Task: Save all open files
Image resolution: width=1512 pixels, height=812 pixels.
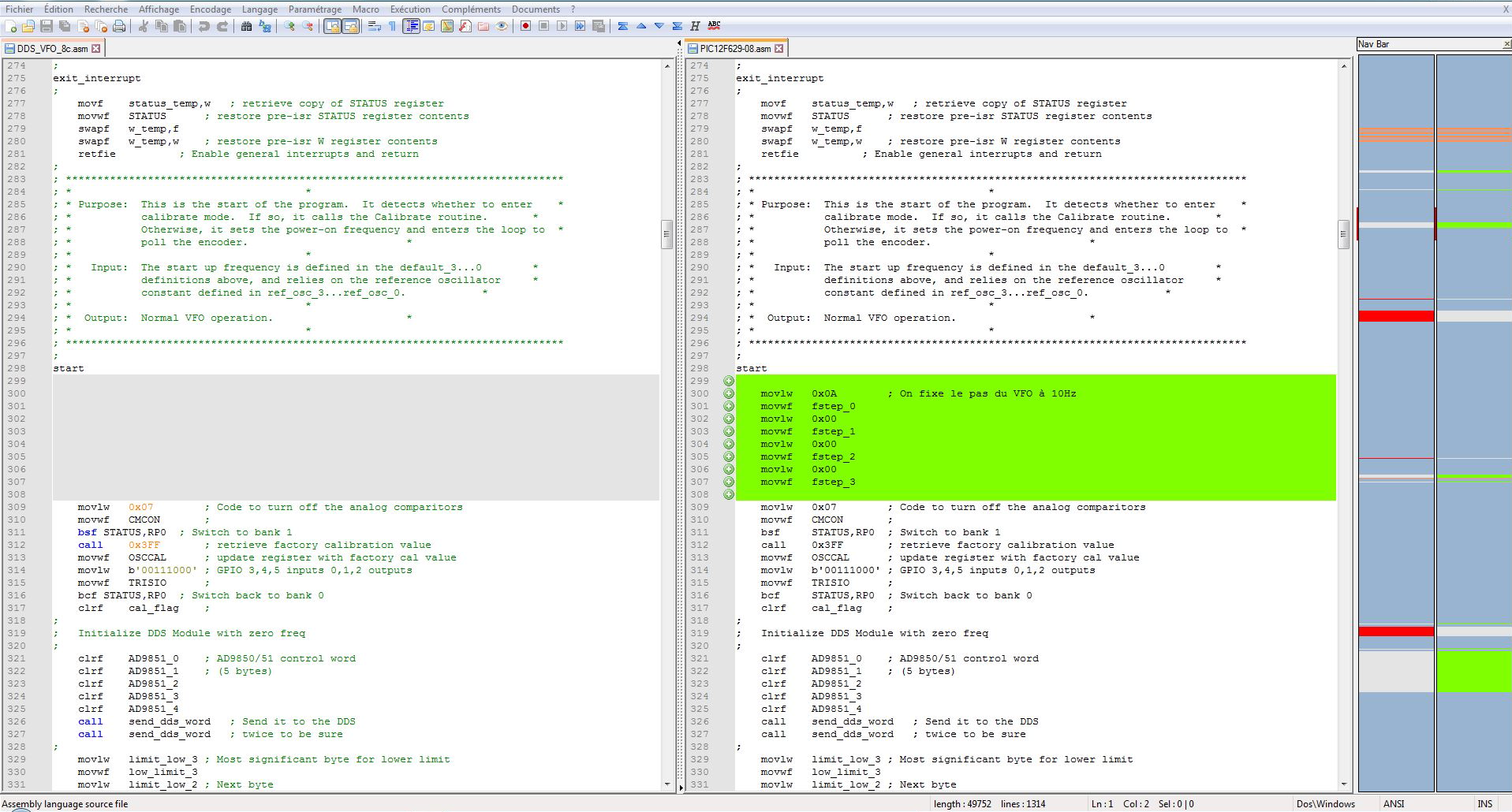Action: click(x=65, y=26)
